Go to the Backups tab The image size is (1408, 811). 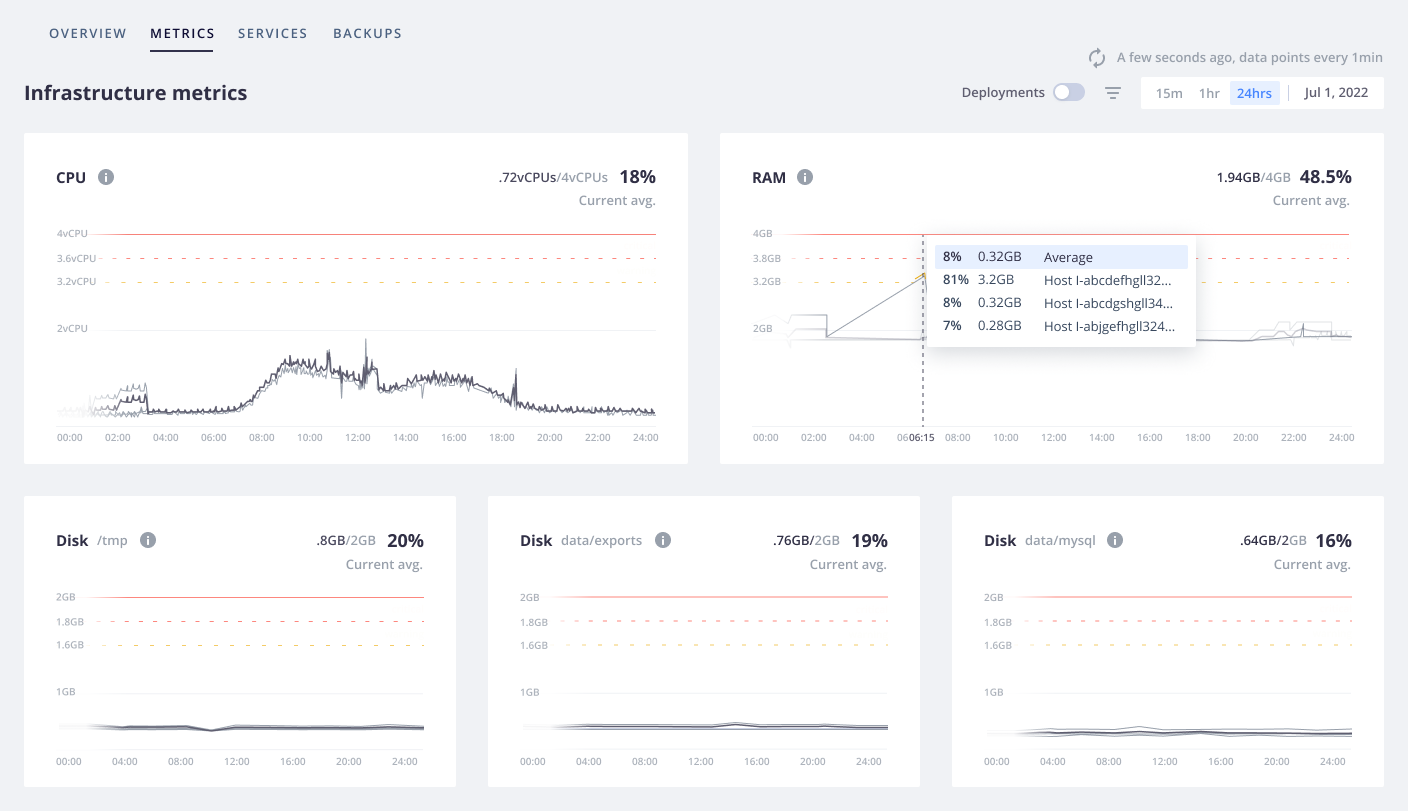pos(368,33)
